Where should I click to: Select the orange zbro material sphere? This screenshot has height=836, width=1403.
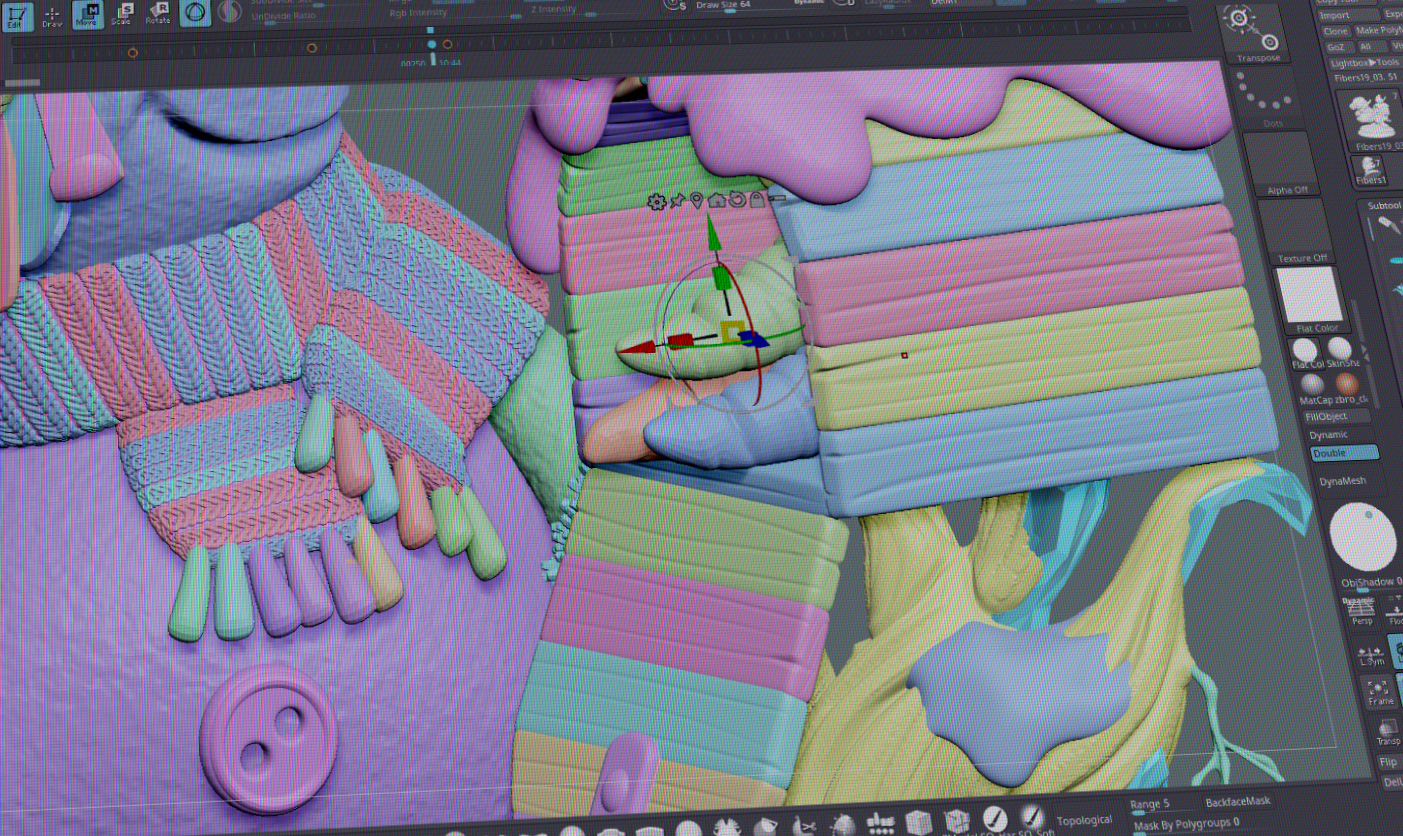click(1348, 387)
